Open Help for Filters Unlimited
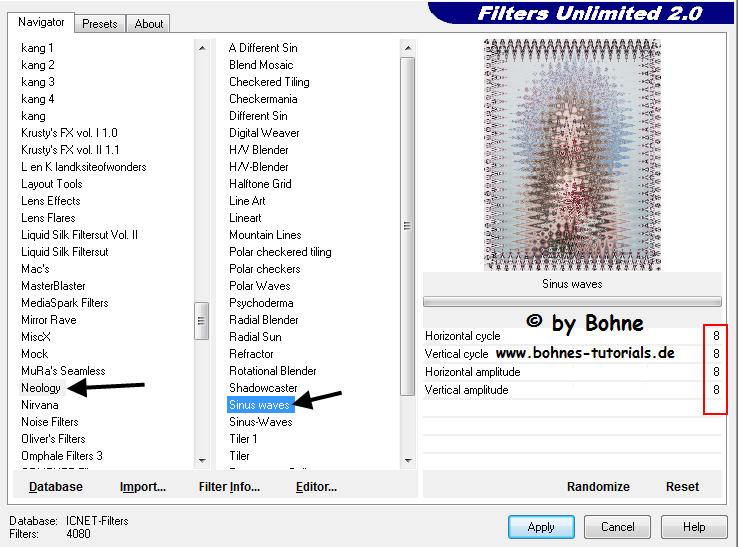Screen dimensions: 738x547 (x=694, y=527)
